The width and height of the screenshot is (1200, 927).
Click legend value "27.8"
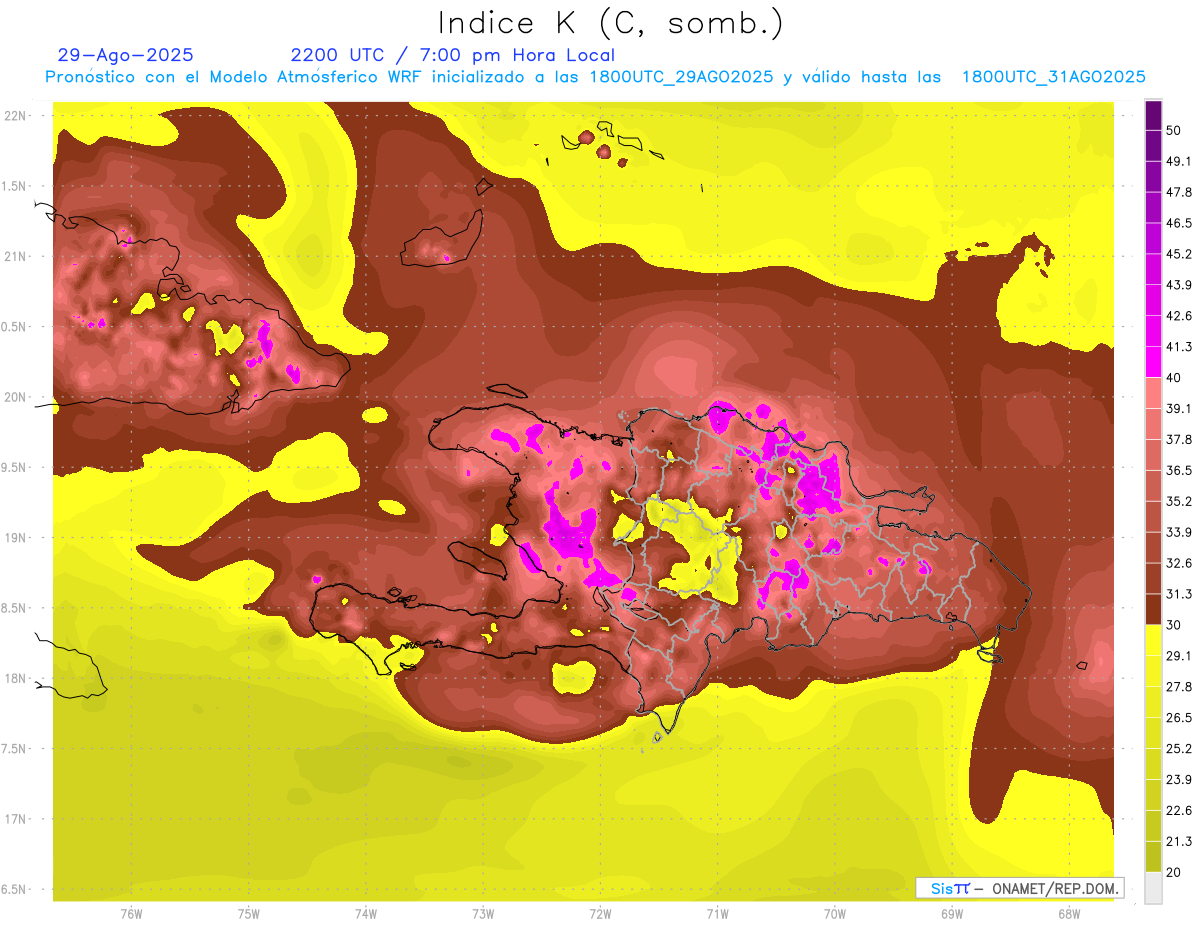[1178, 686]
